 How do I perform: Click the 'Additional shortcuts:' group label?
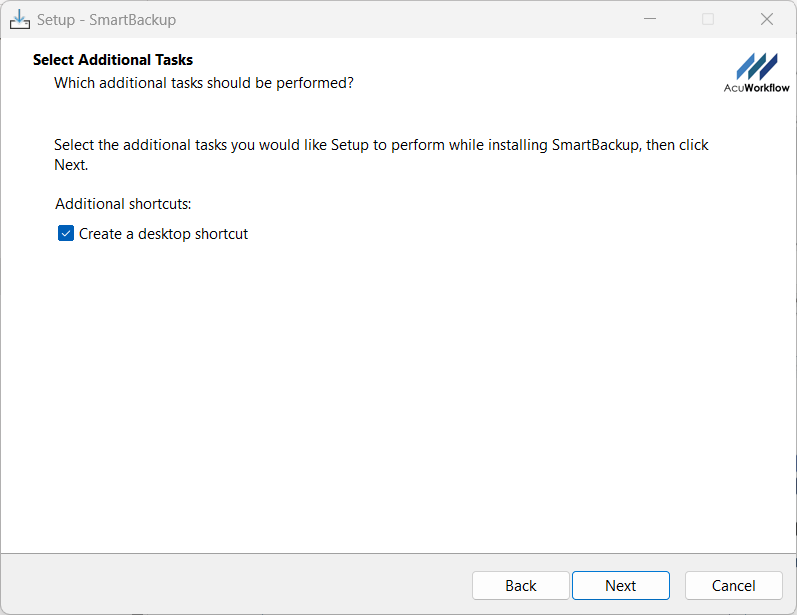coord(123,204)
